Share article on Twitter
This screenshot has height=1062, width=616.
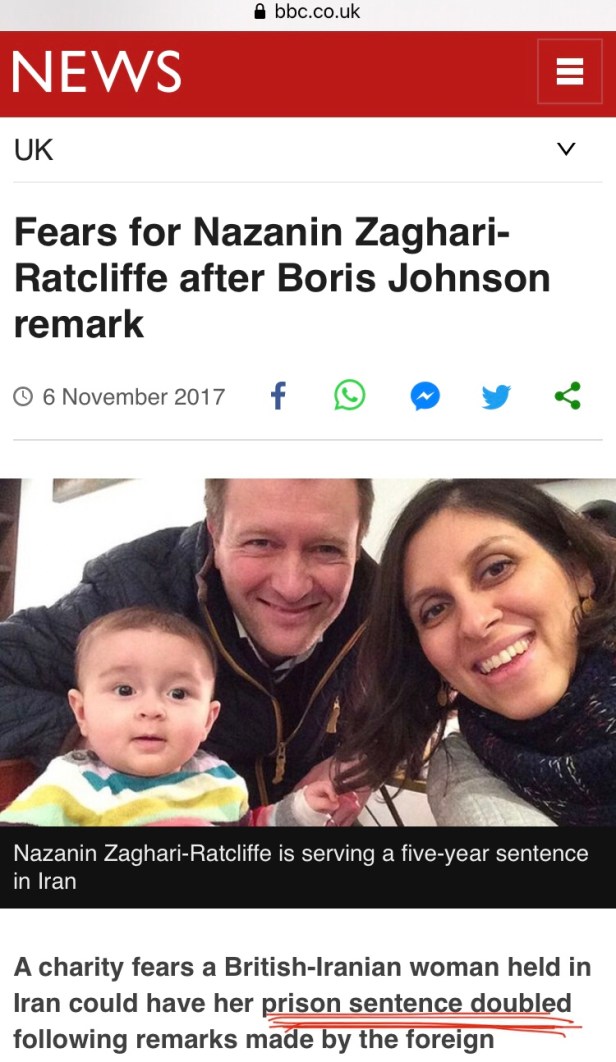click(x=496, y=396)
